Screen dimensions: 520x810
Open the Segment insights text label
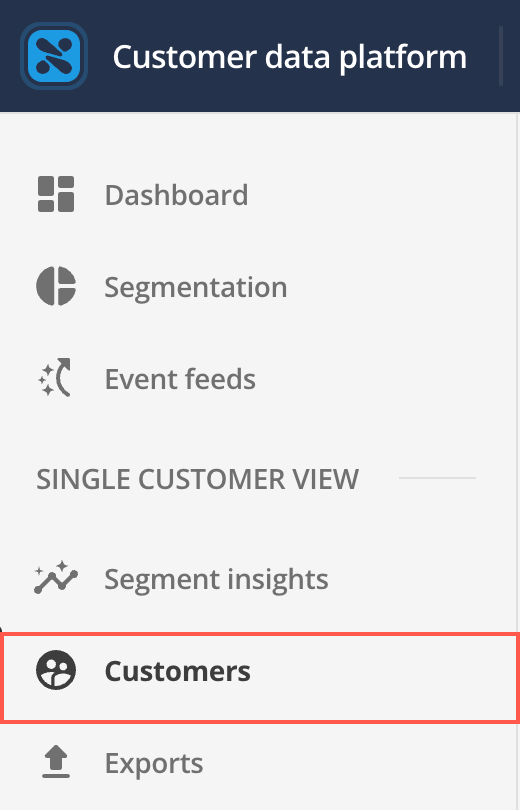pos(216,579)
